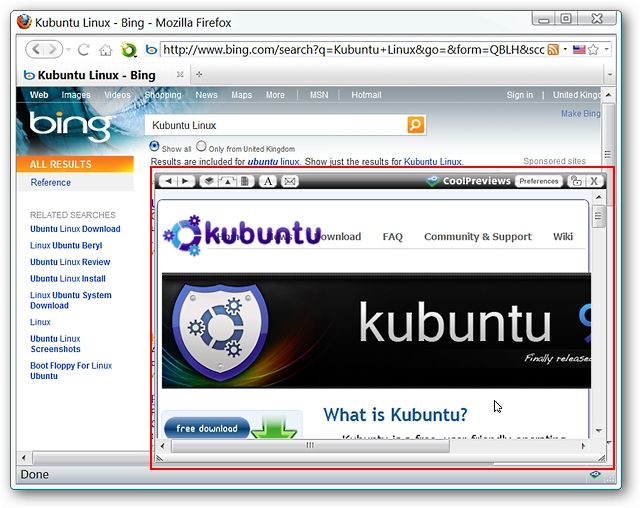Click the orange Bing search button

(x=416, y=124)
